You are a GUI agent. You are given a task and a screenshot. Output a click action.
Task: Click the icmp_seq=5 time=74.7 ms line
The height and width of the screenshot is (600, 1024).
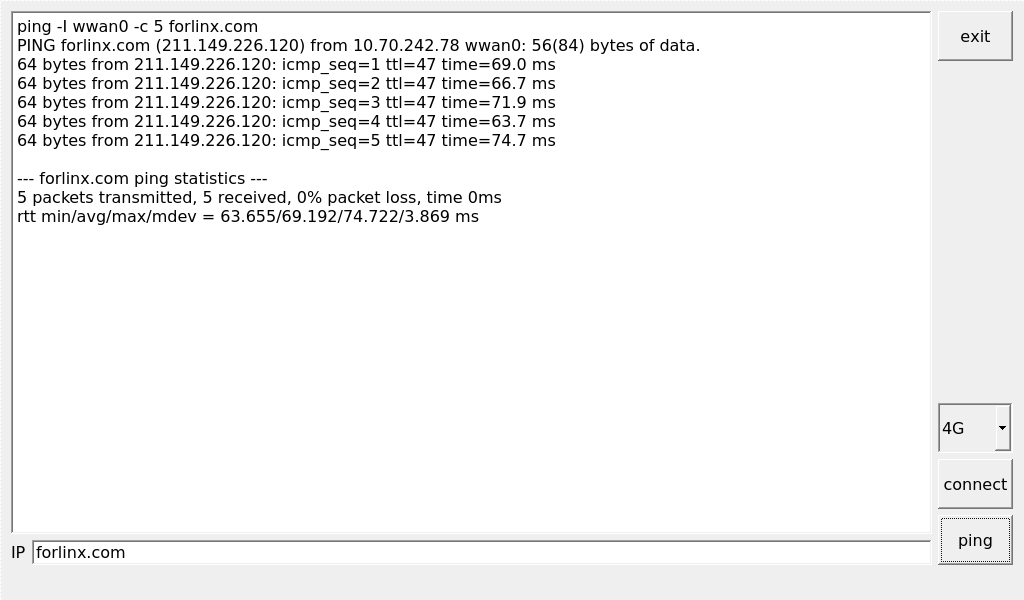(x=286, y=140)
